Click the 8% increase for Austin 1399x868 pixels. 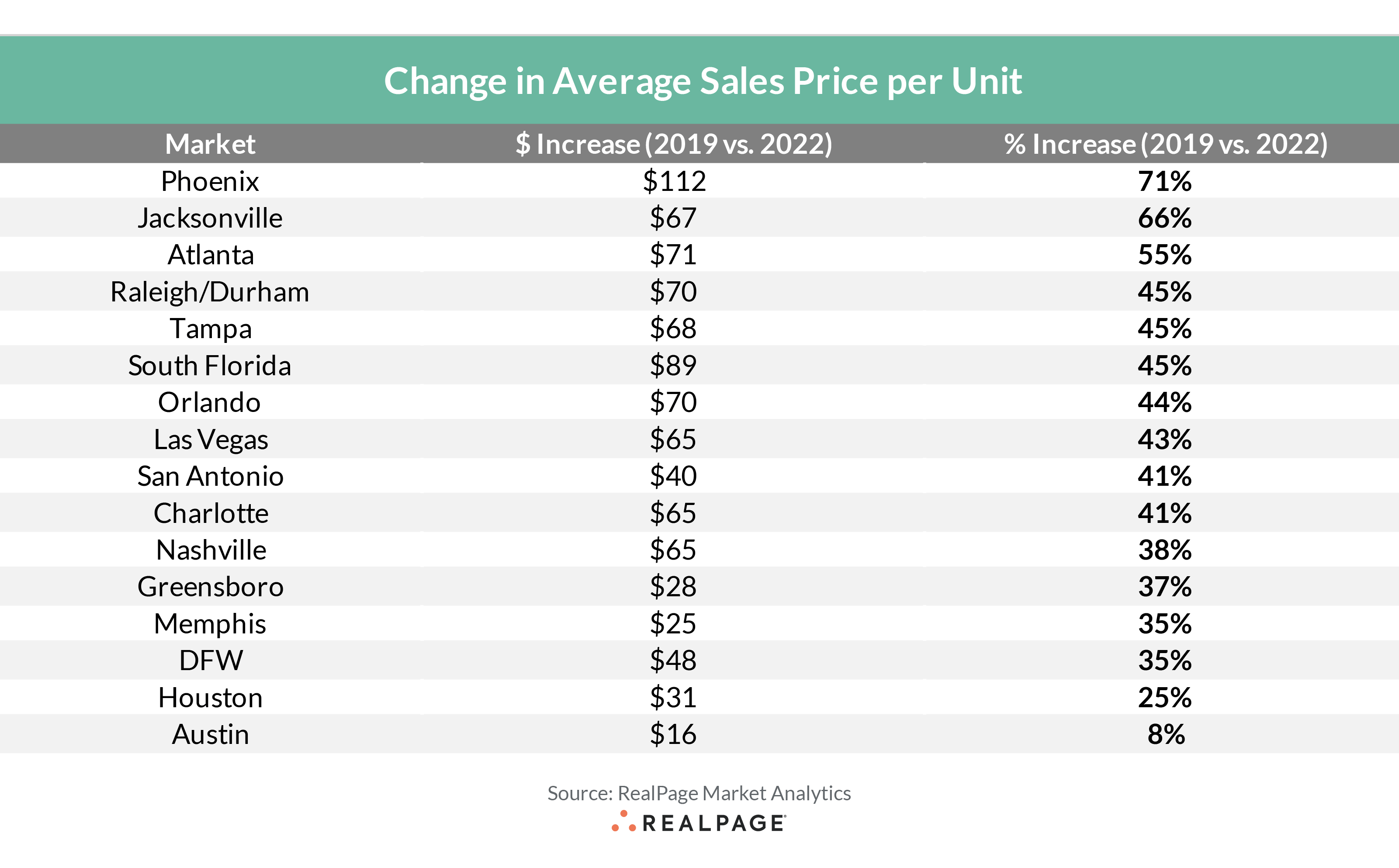(x=1166, y=734)
